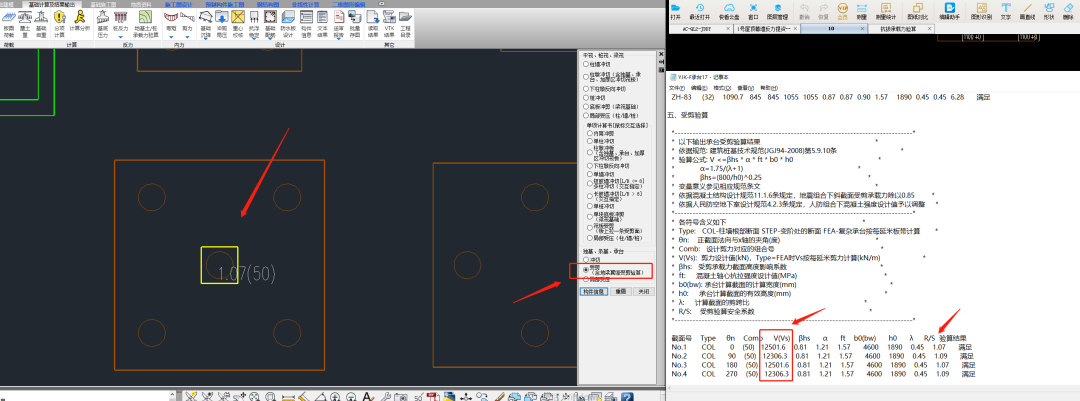
Task: Select the 内筒冲切 radio option
Action: tap(590, 133)
